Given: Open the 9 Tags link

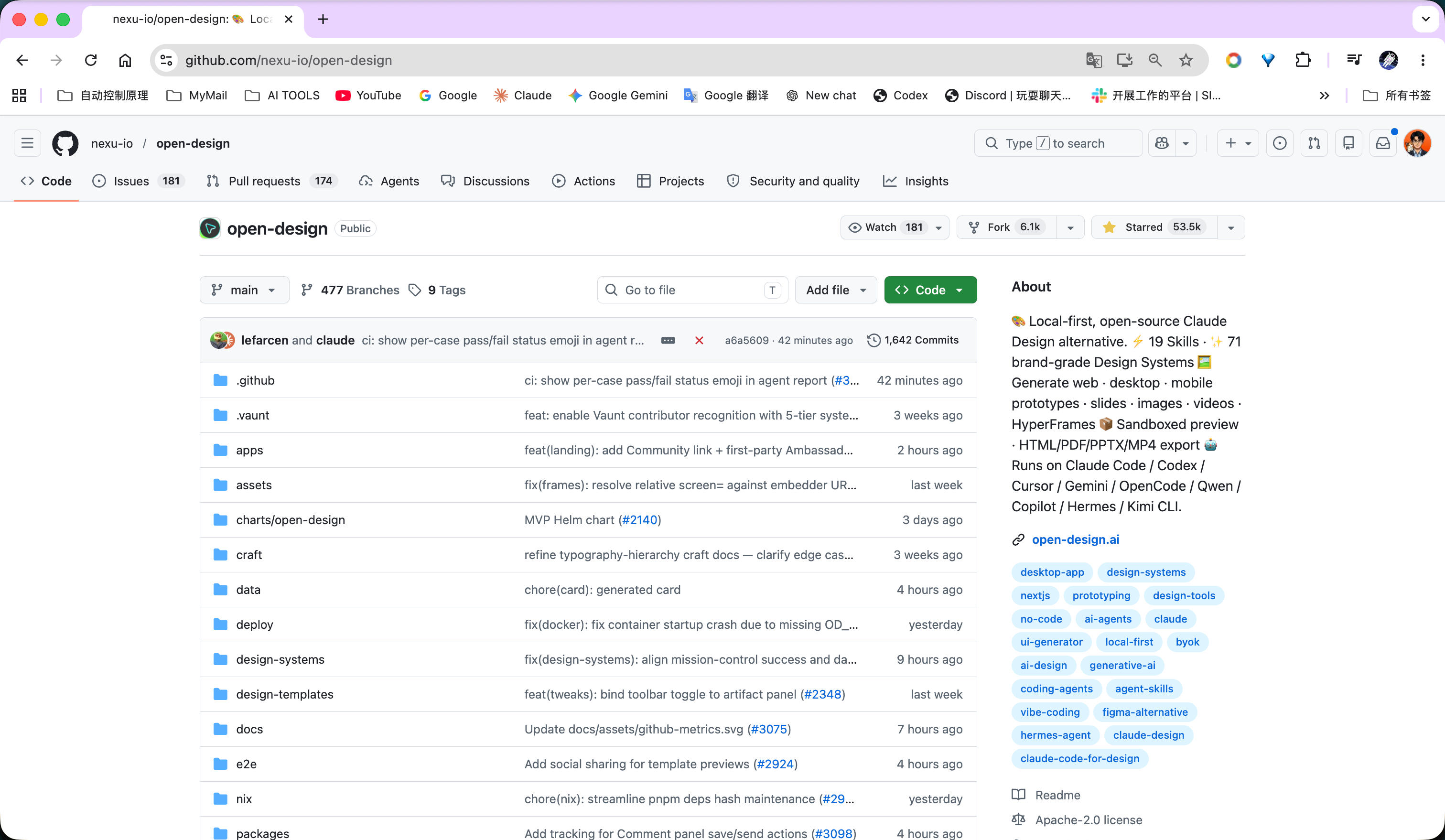Looking at the screenshot, I should point(437,290).
